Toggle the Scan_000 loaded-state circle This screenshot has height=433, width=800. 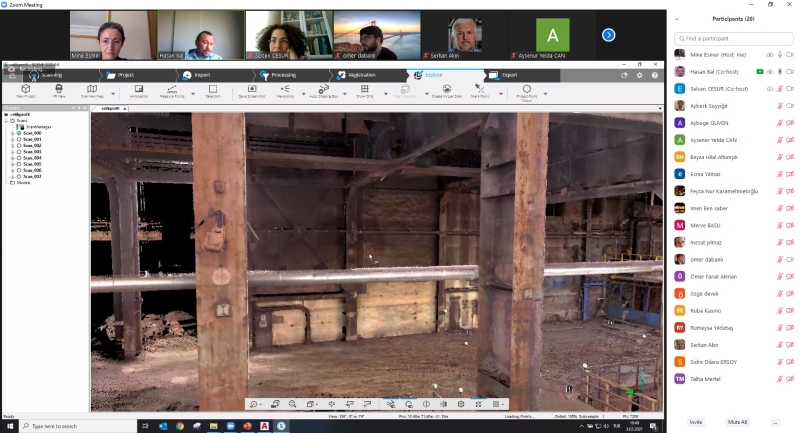pyautogui.click(x=18, y=133)
